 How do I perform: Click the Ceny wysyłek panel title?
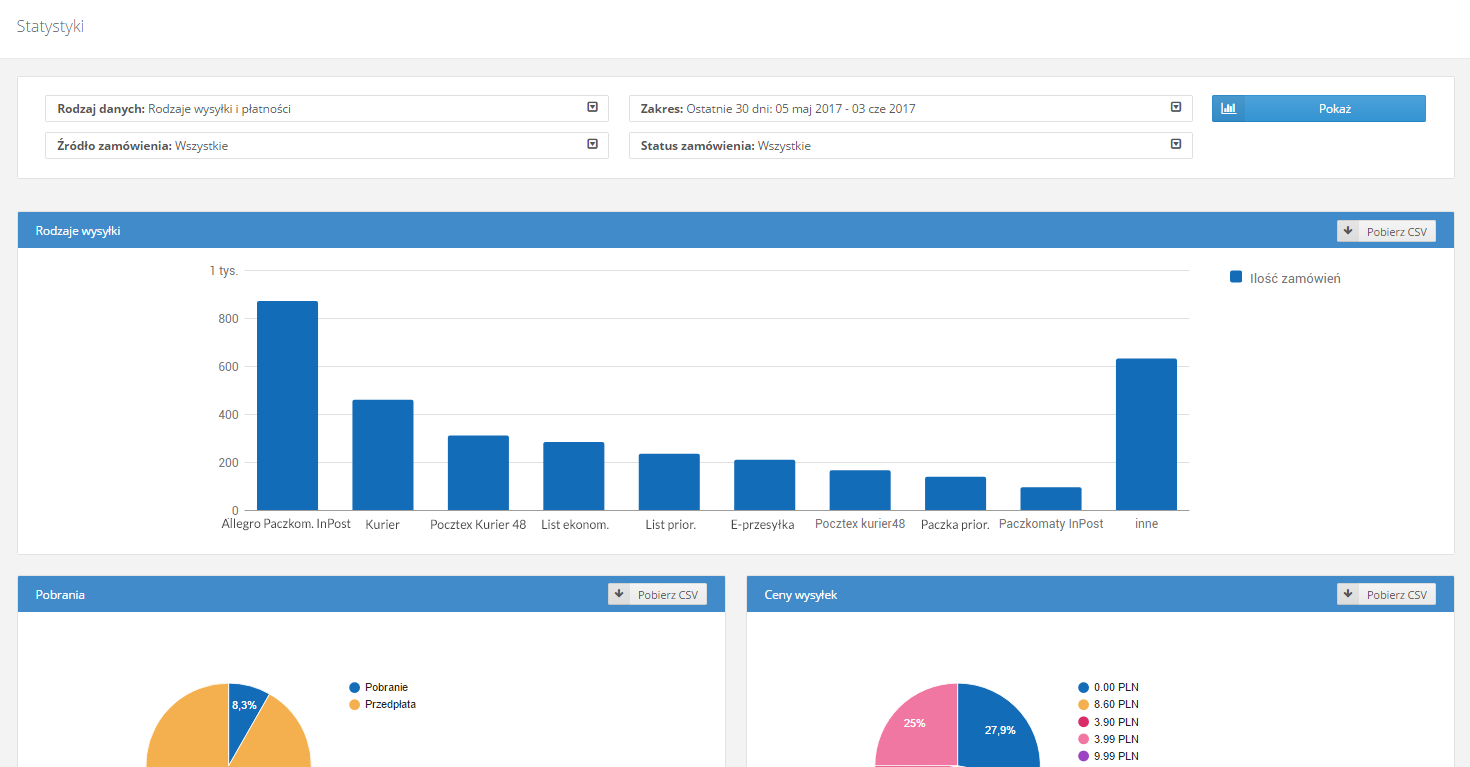(x=801, y=594)
